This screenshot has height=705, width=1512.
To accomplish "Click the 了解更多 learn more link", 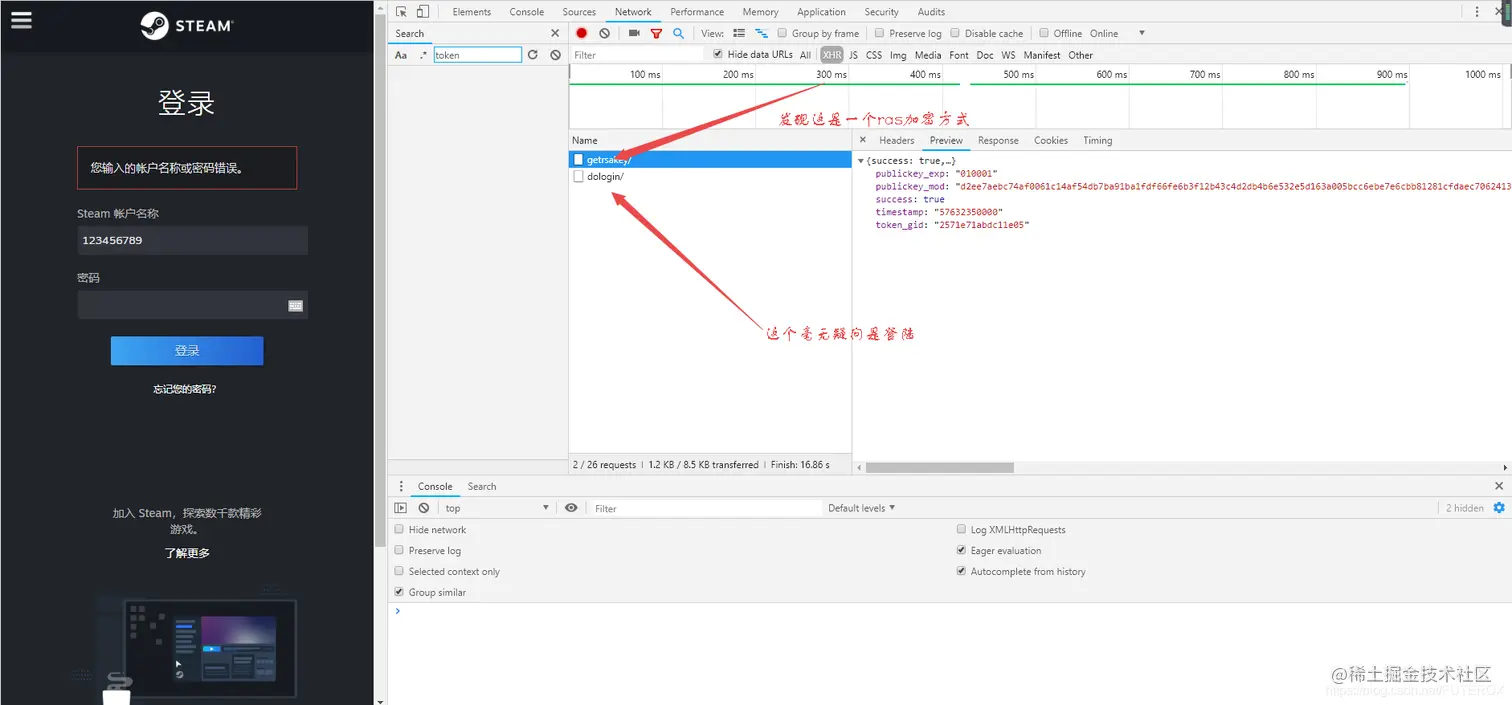I will click(x=187, y=553).
